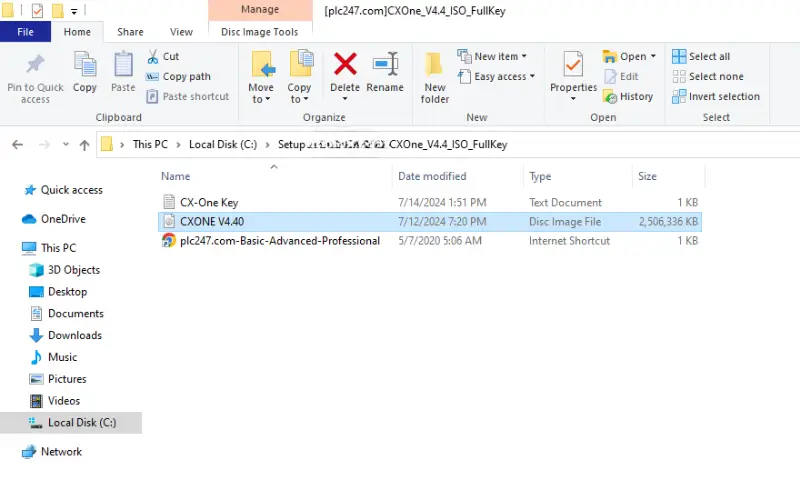Click Select all in ribbon
The height and width of the screenshot is (500, 800).
pos(701,57)
